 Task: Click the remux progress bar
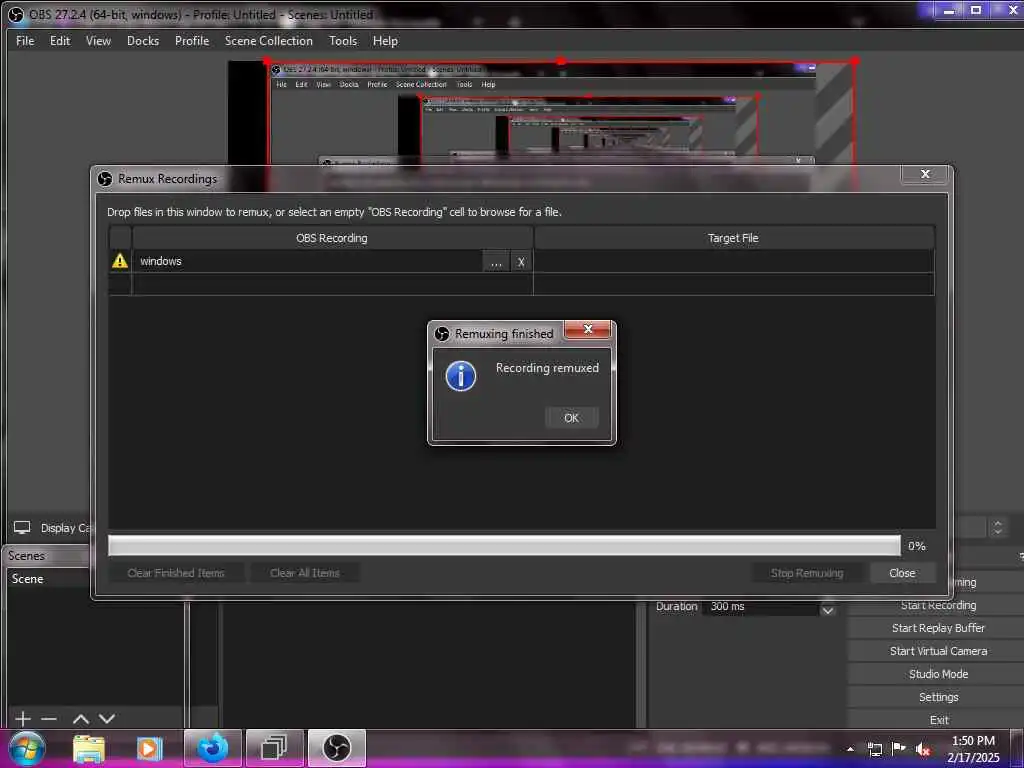(504, 545)
